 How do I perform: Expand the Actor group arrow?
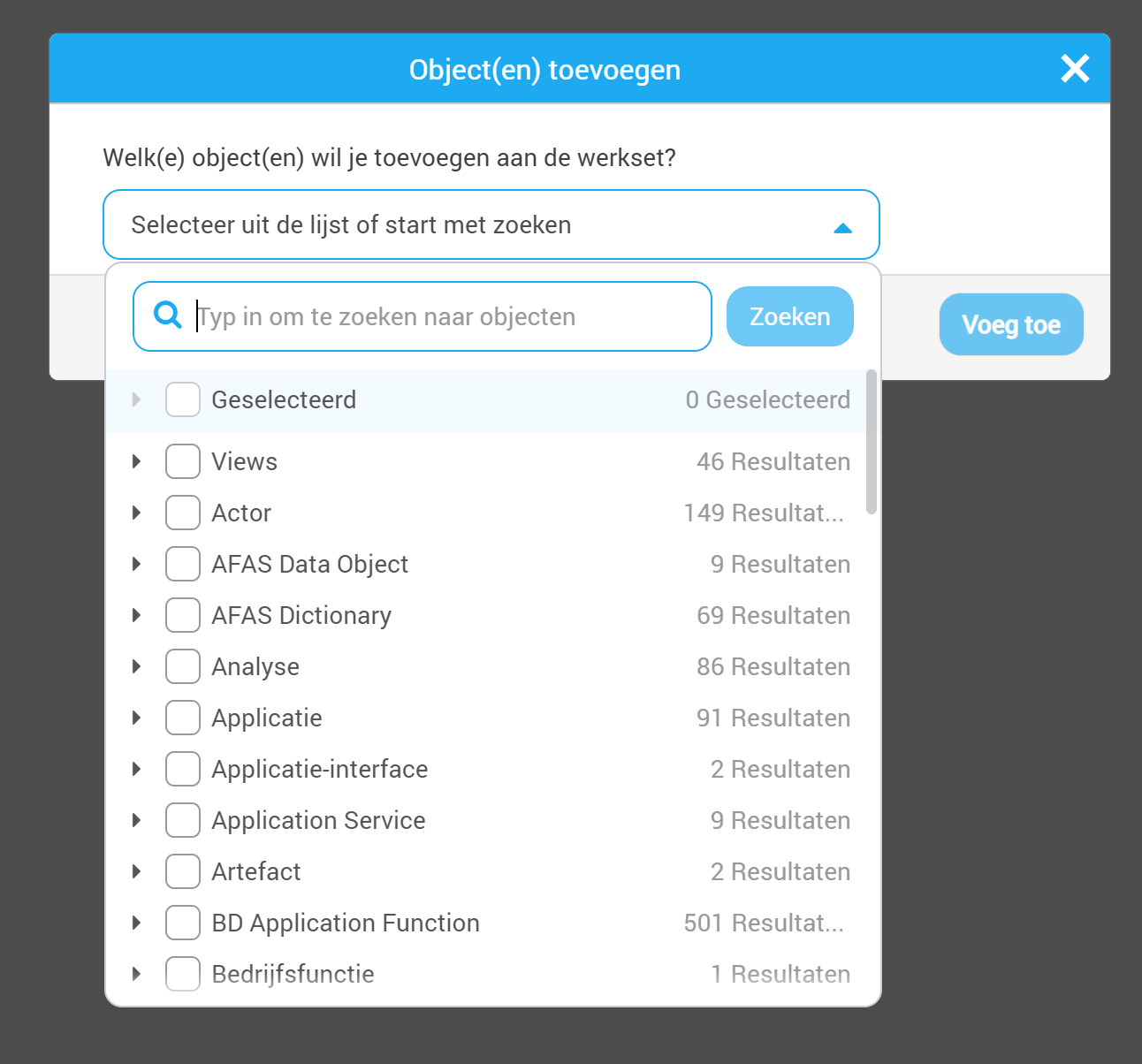pos(136,513)
